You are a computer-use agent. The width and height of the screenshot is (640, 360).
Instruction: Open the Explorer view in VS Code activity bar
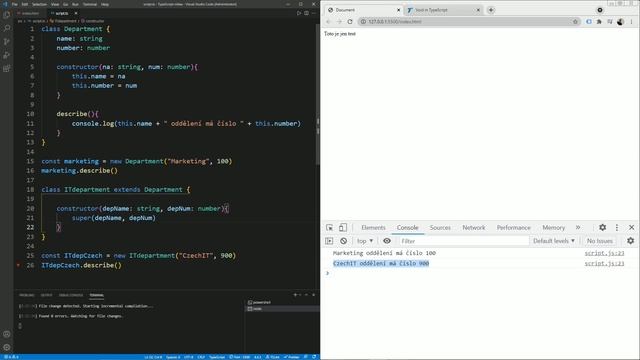click(7, 15)
